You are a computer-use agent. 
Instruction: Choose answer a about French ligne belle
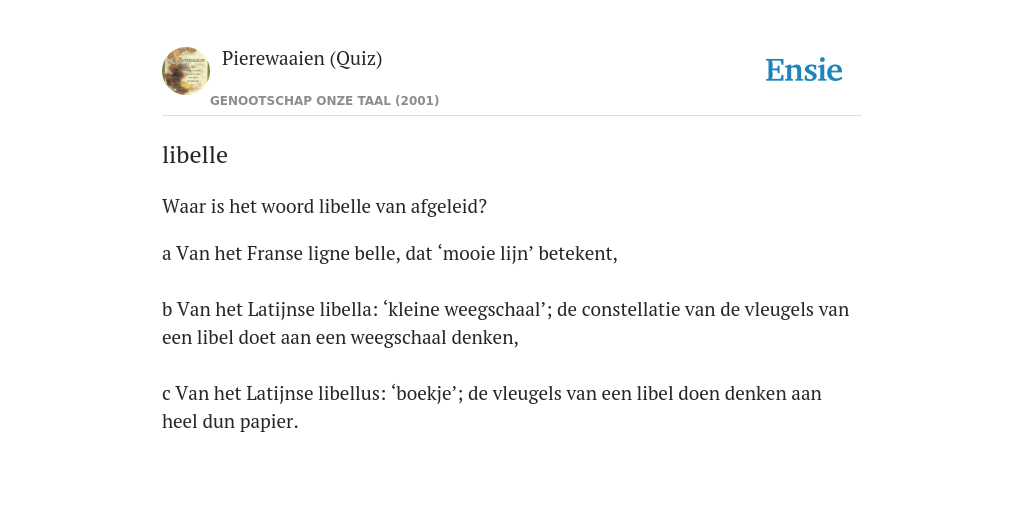point(390,254)
